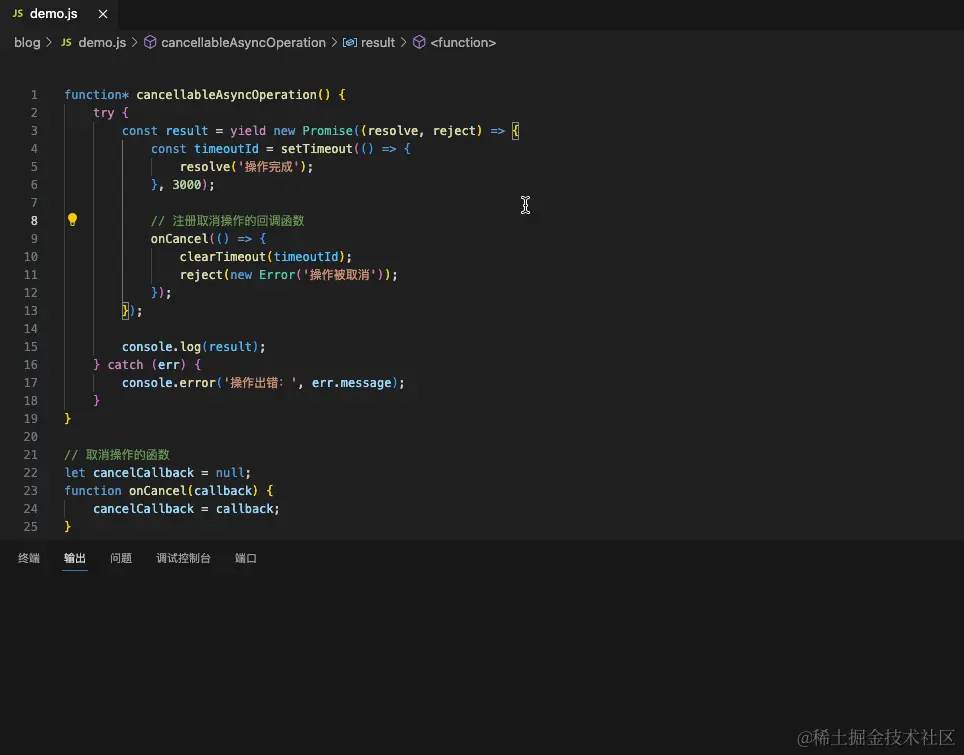Click the 3000 number on line 6

pos(186,184)
